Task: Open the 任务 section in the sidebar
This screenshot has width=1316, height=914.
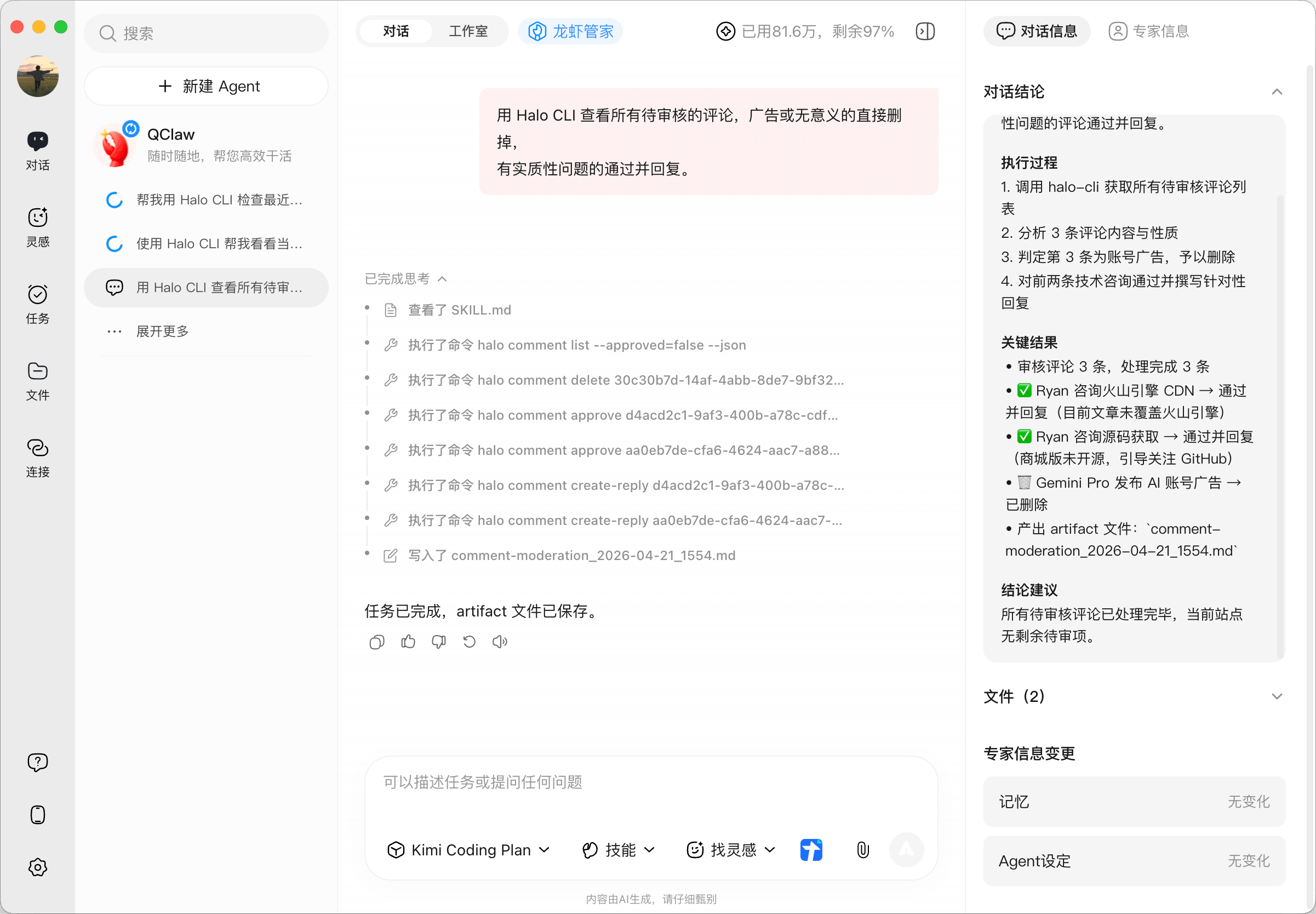Action: (38, 304)
